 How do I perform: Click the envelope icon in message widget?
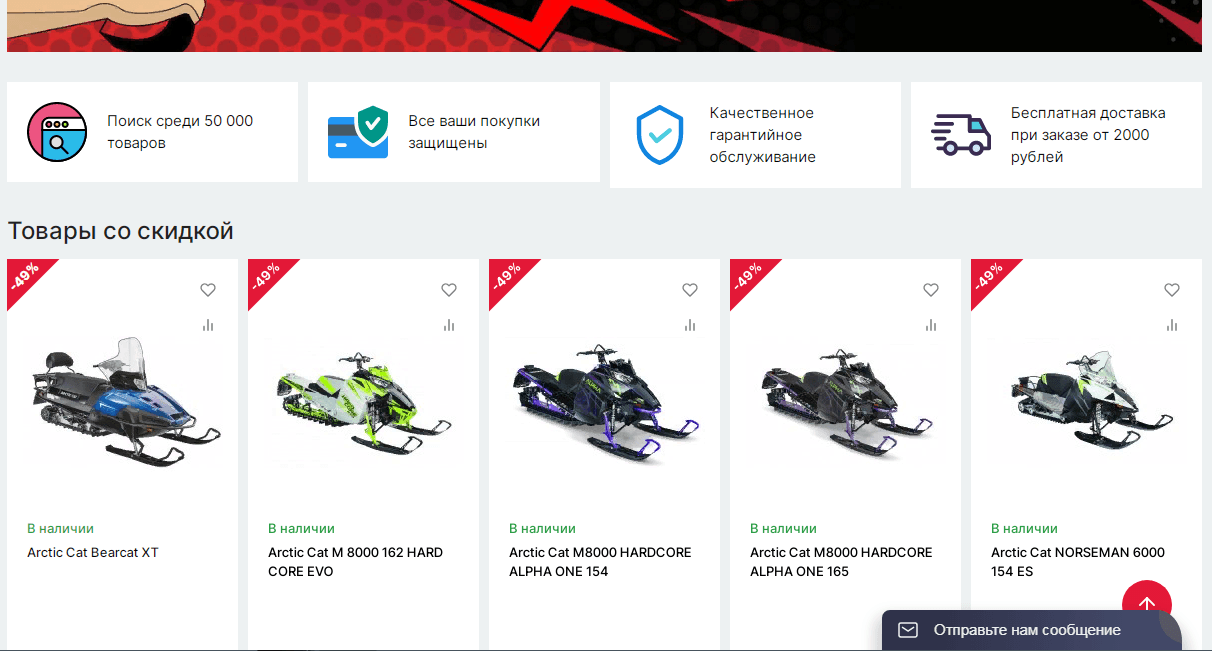[908, 630]
